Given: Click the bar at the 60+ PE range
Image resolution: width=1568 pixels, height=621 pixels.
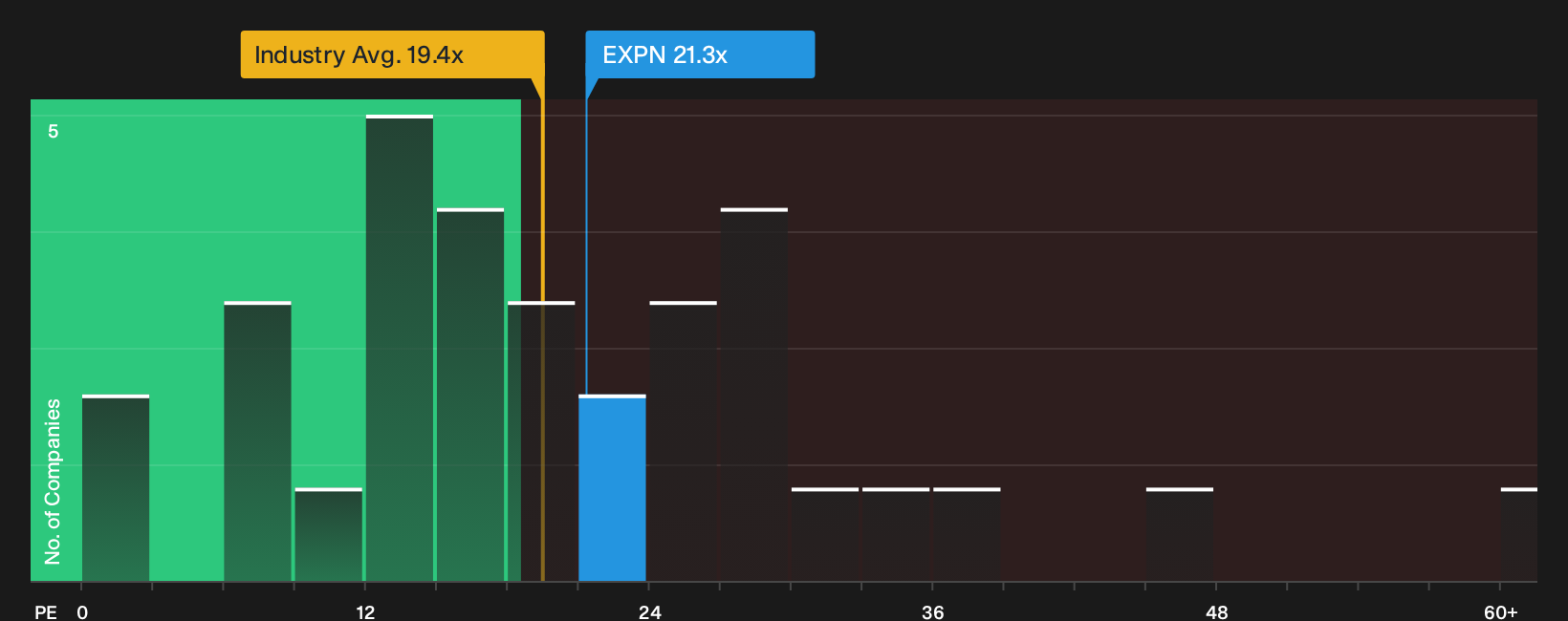Looking at the screenshot, I should (1519, 535).
